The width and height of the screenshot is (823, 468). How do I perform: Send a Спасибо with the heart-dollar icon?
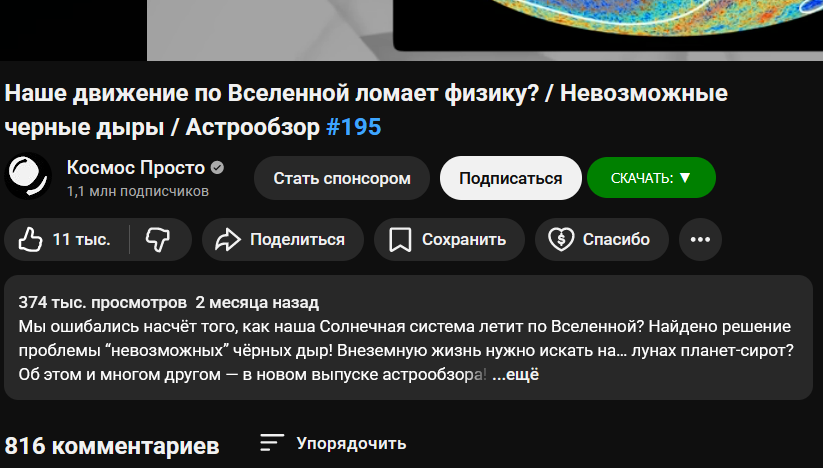coord(561,240)
